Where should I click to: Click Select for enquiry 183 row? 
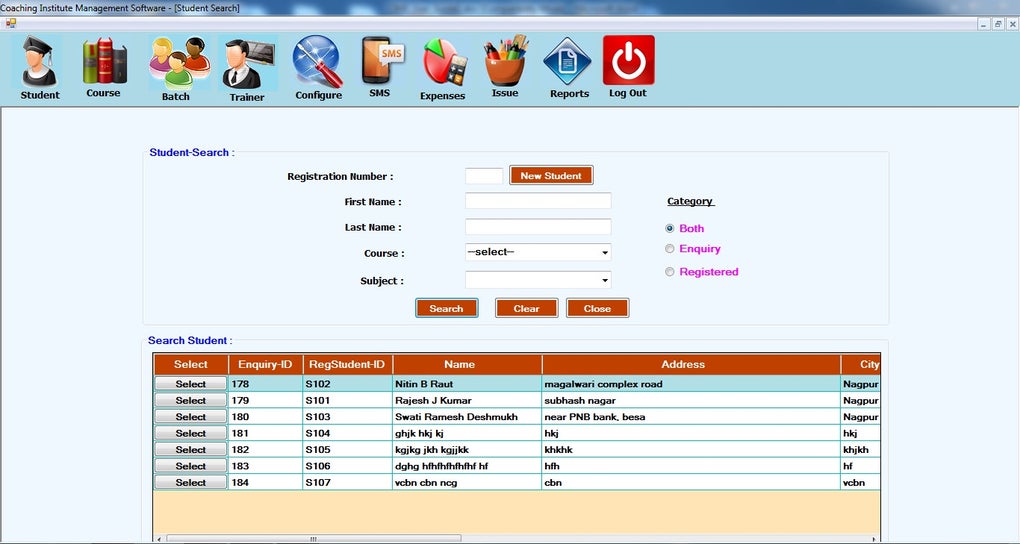pos(191,466)
